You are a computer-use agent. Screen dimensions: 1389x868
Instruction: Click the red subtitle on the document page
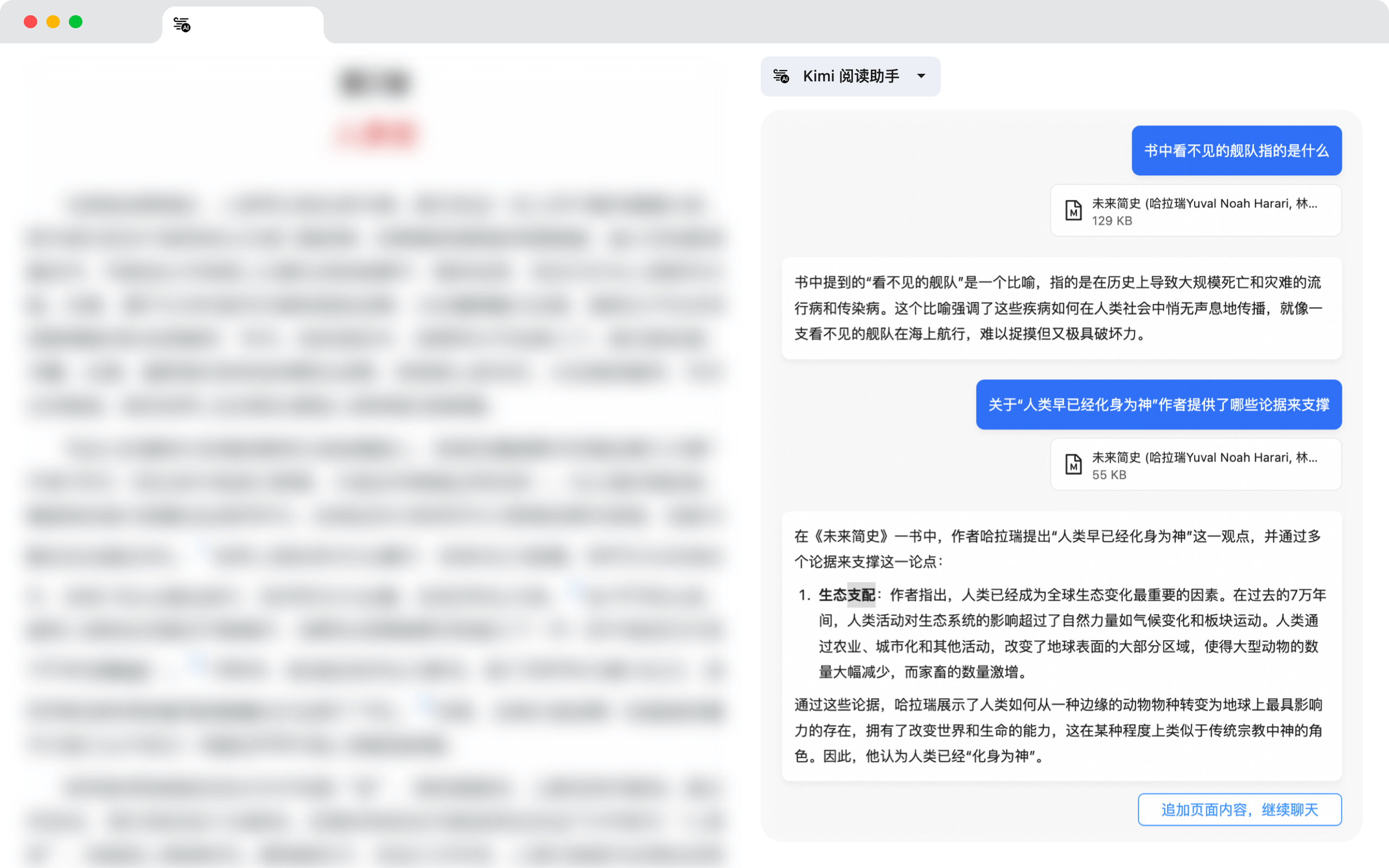point(374,133)
